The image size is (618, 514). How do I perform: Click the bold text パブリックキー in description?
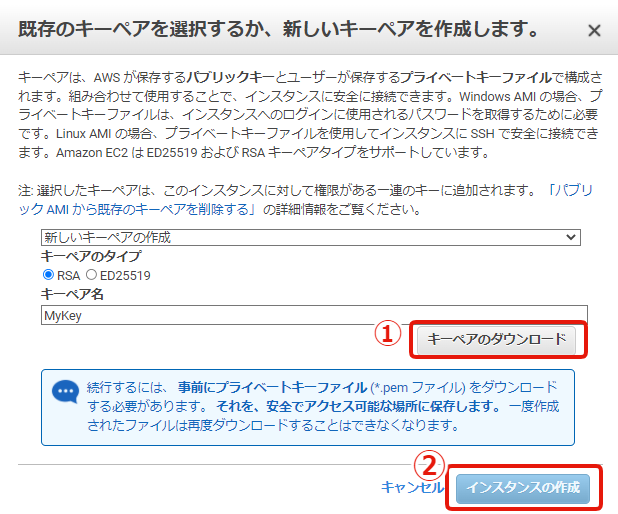click(x=230, y=77)
